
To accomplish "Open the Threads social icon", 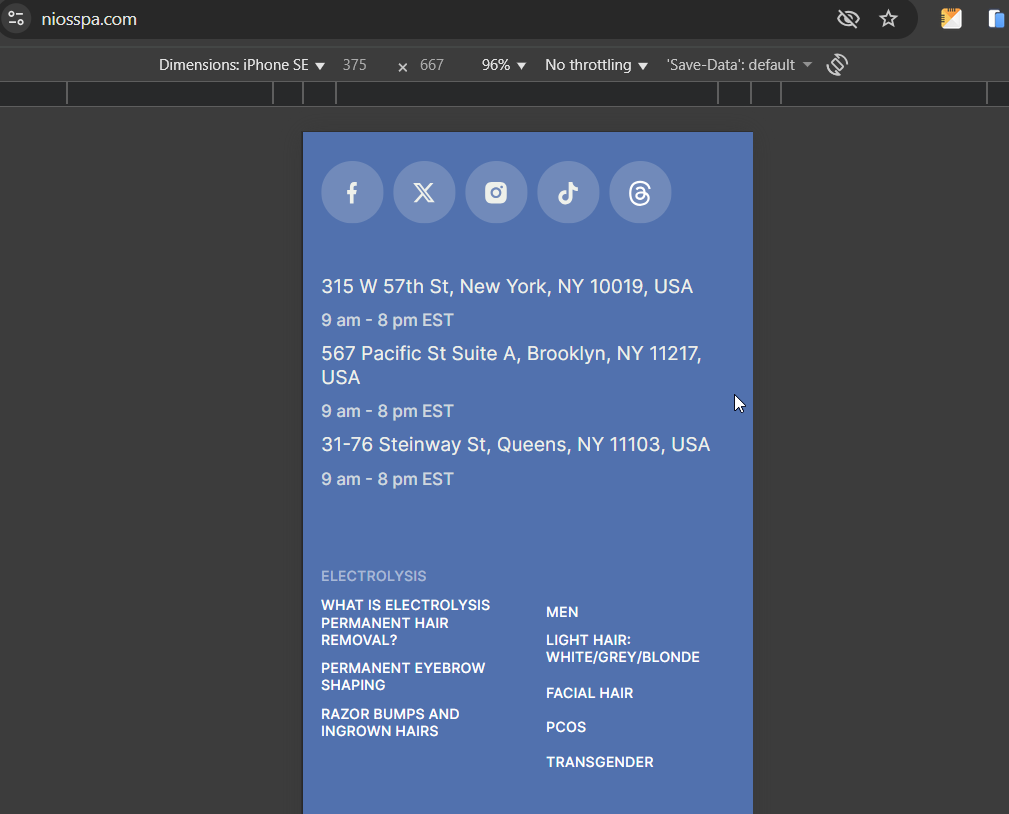I will pyautogui.click(x=640, y=192).
